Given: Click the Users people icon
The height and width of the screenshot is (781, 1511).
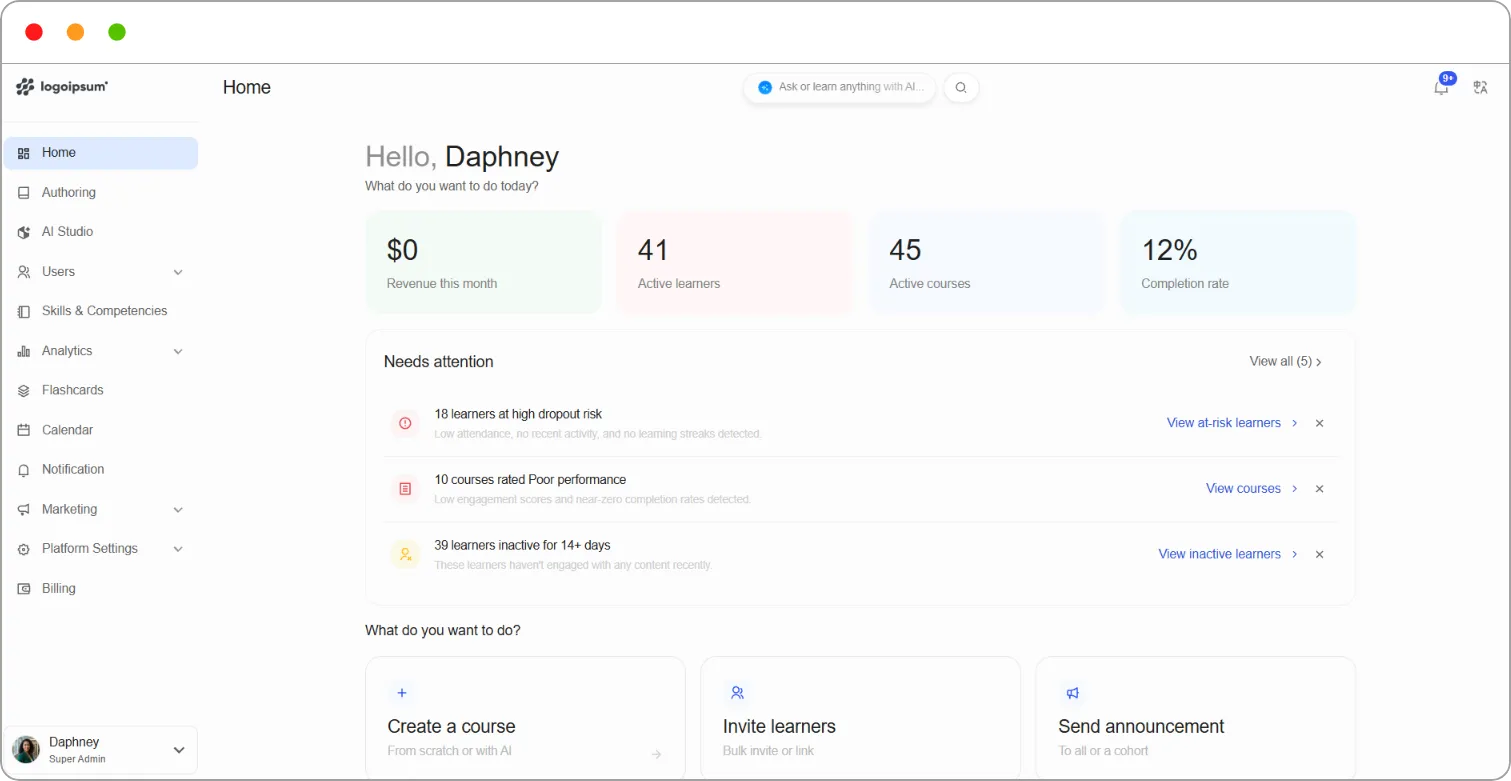Looking at the screenshot, I should [x=24, y=272].
